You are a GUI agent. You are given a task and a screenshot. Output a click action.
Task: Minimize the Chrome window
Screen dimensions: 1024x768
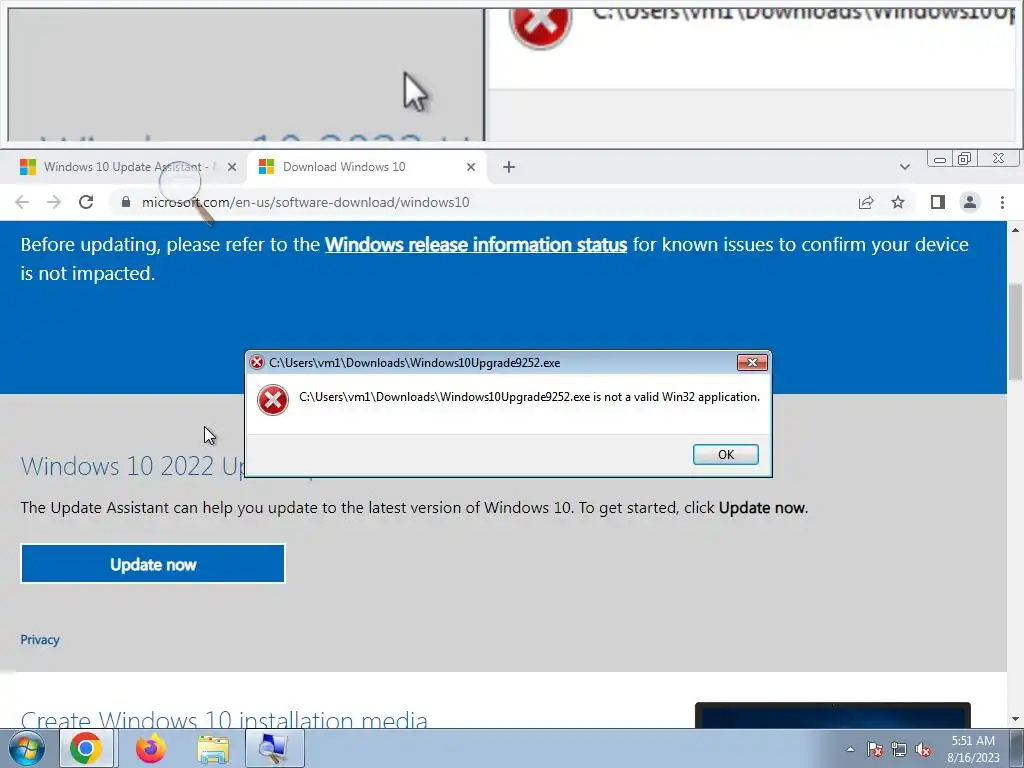tap(940, 159)
